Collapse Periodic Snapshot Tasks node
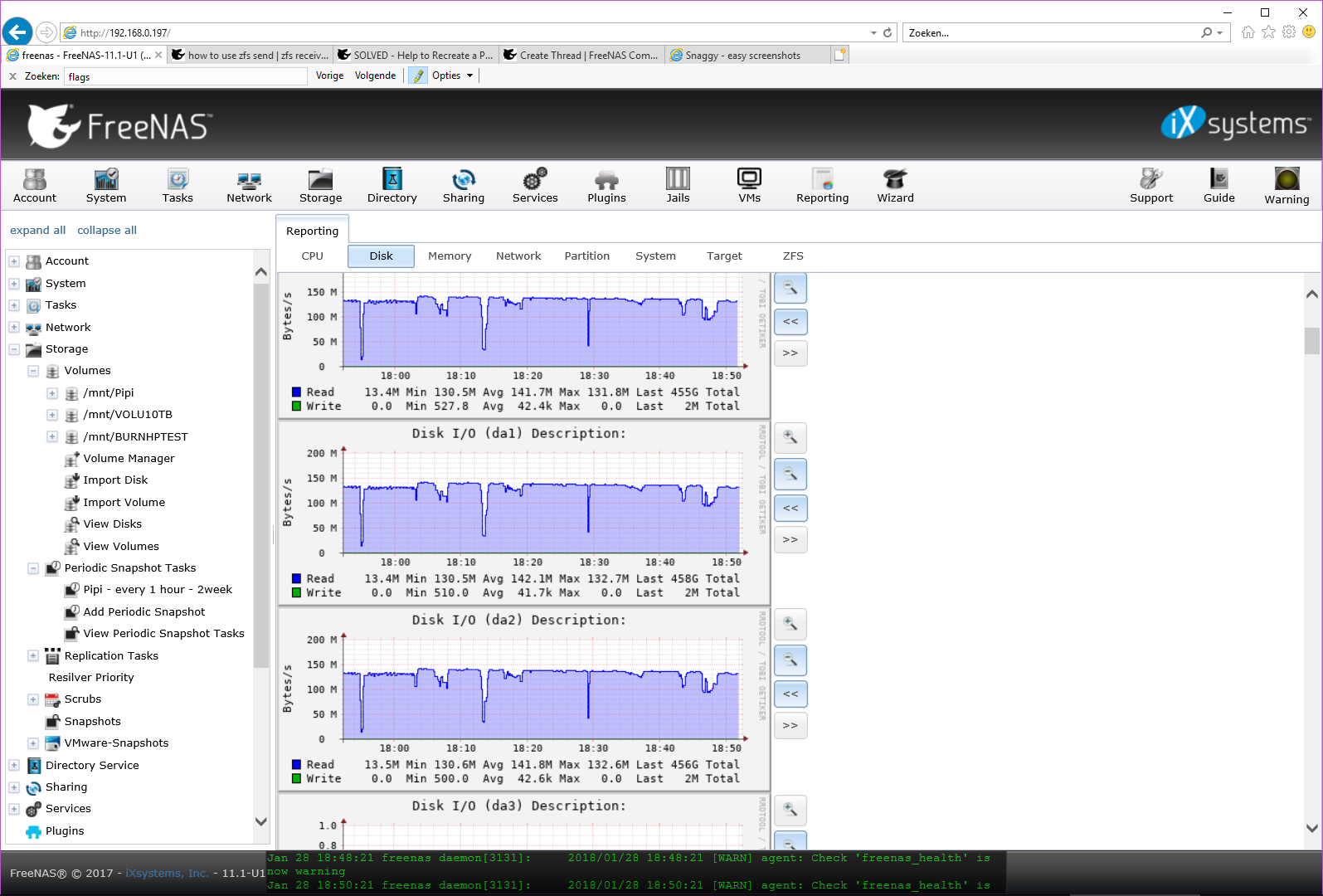The width and height of the screenshot is (1323, 896). pyautogui.click(x=33, y=568)
